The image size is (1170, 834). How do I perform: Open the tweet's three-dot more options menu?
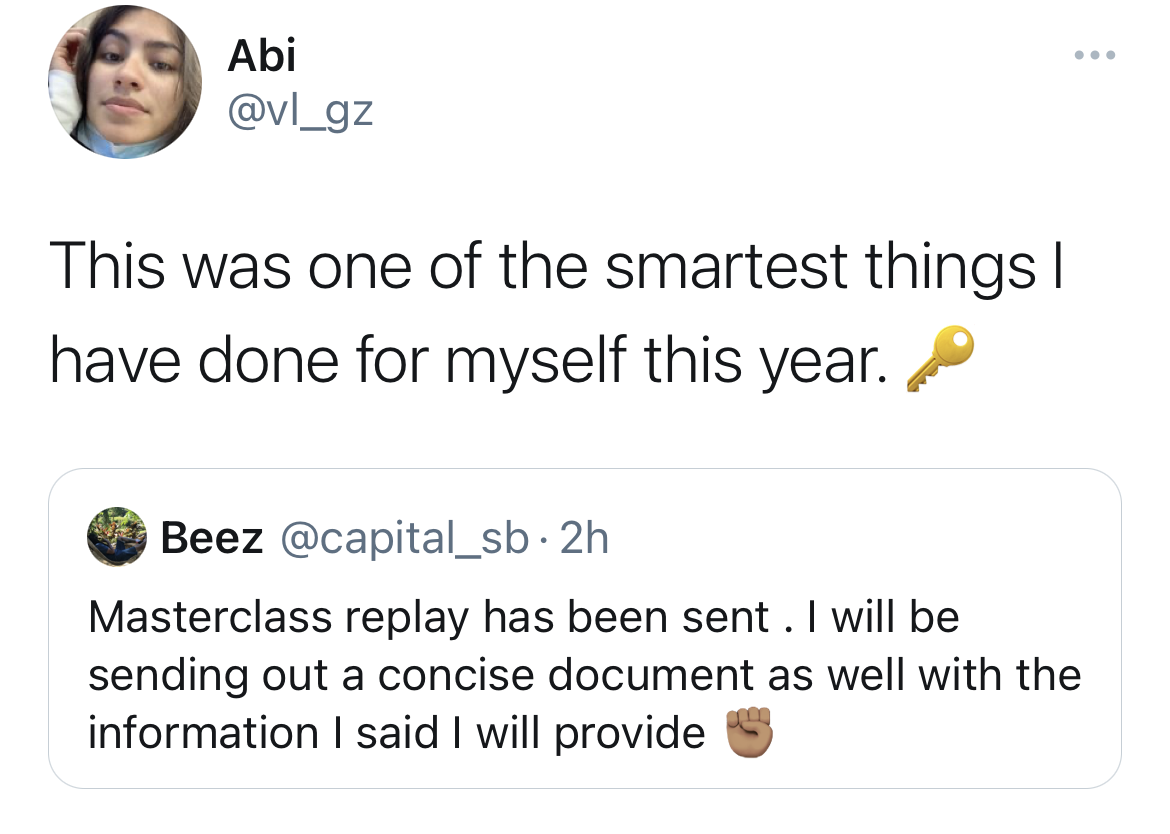tap(1091, 54)
